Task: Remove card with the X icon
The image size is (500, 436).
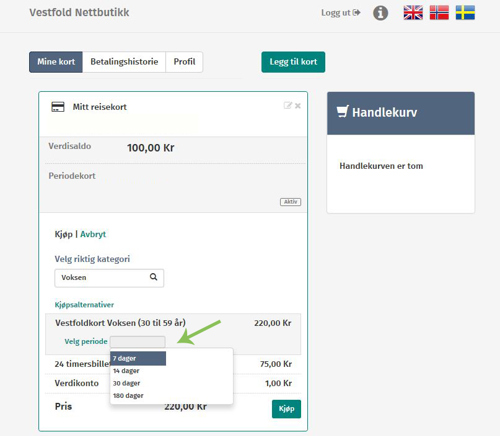Action: tap(298, 106)
